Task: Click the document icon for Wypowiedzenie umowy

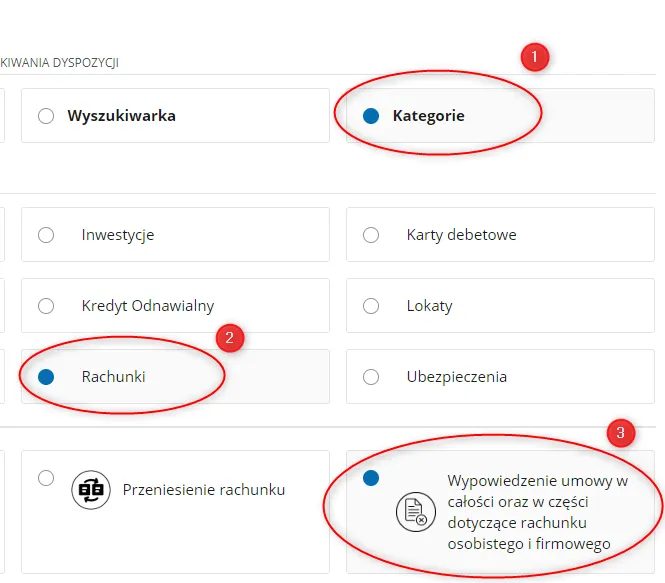Action: click(x=413, y=512)
